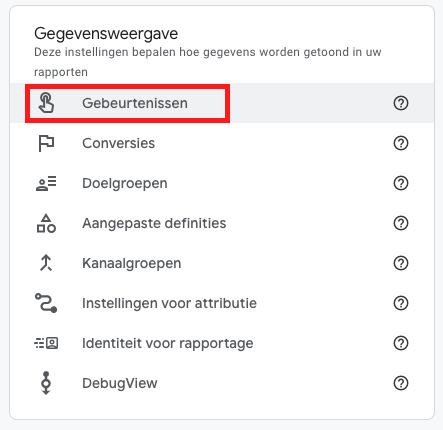
Task: Click the DebugView debug icon
Action: click(46, 383)
